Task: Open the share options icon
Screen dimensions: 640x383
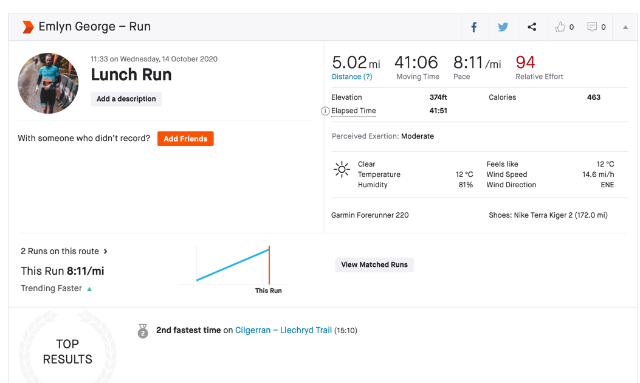Action: click(x=531, y=27)
